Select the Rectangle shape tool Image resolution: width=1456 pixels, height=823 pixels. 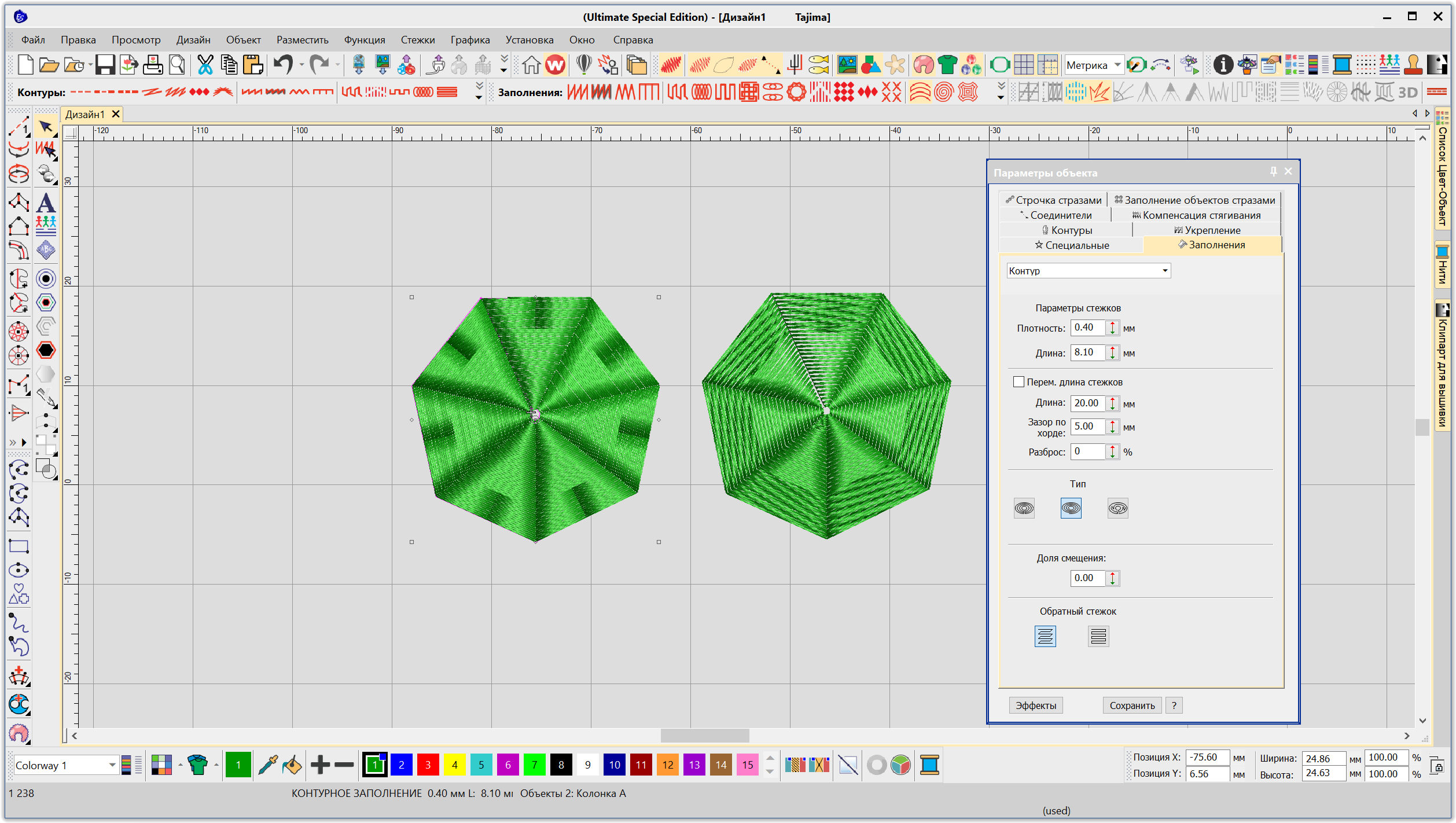(x=19, y=546)
